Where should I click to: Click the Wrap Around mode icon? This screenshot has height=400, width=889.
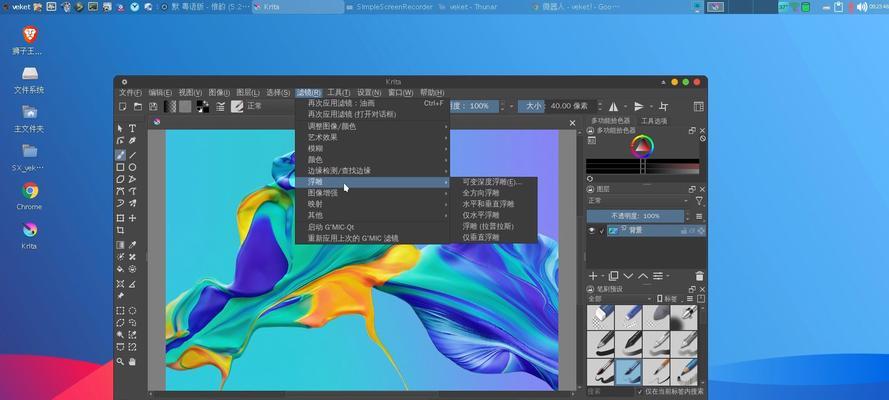pyautogui.click(x=664, y=107)
